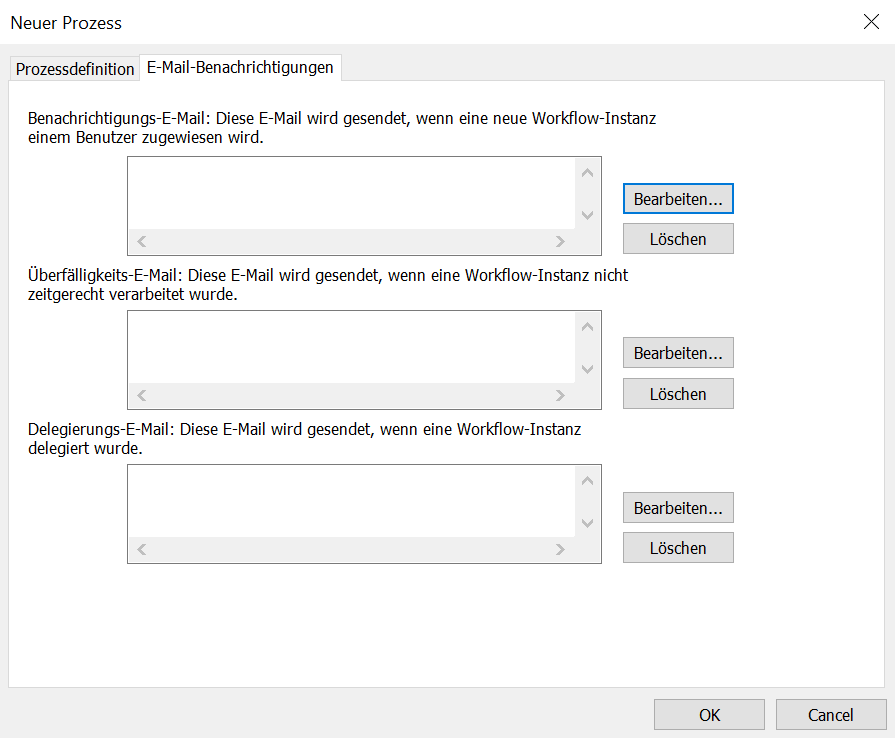Click scroll-up arrow in Benachrichtigungs-E-Mail box
The width and height of the screenshot is (895, 738).
pyautogui.click(x=587, y=172)
